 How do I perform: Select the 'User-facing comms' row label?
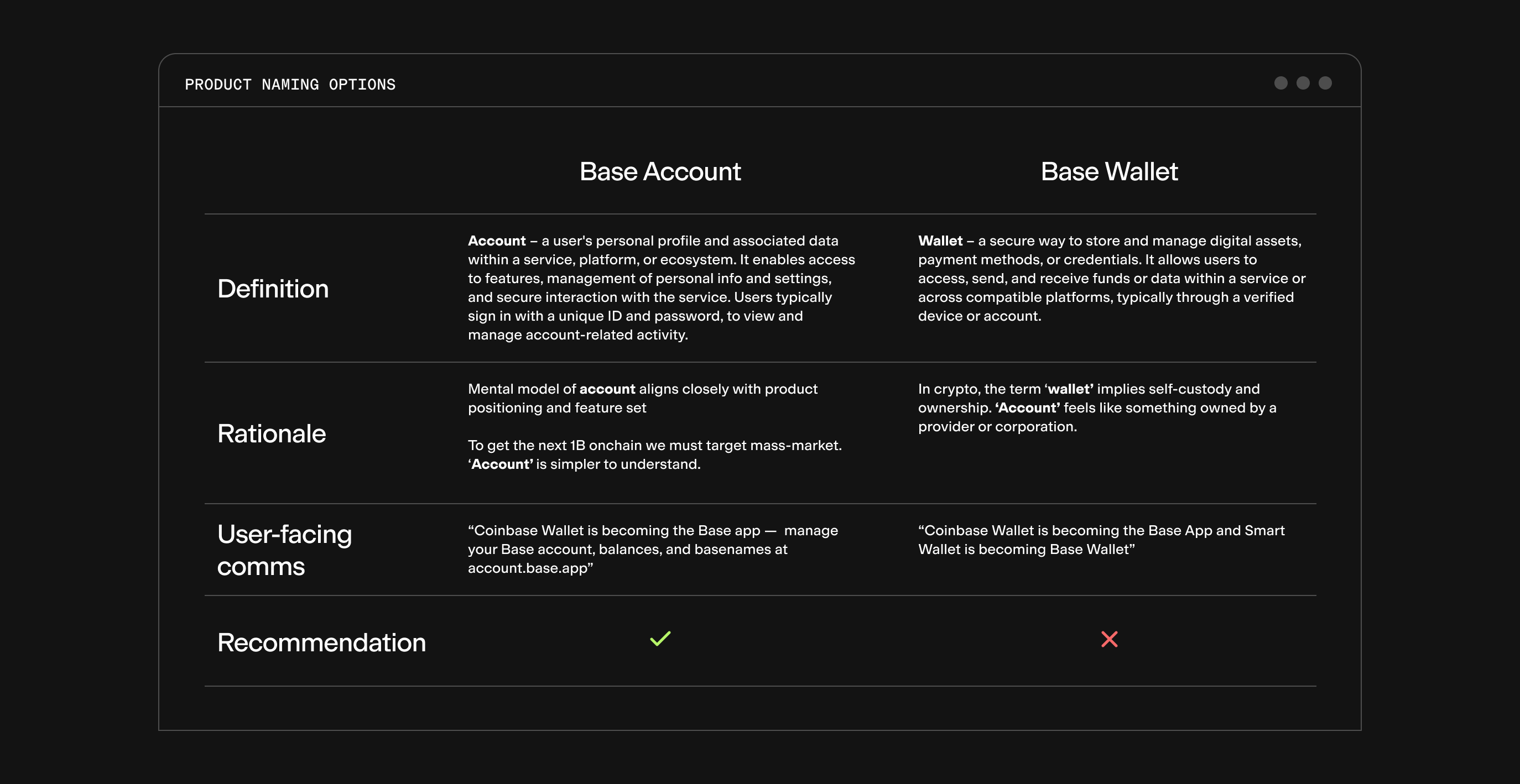(x=284, y=550)
